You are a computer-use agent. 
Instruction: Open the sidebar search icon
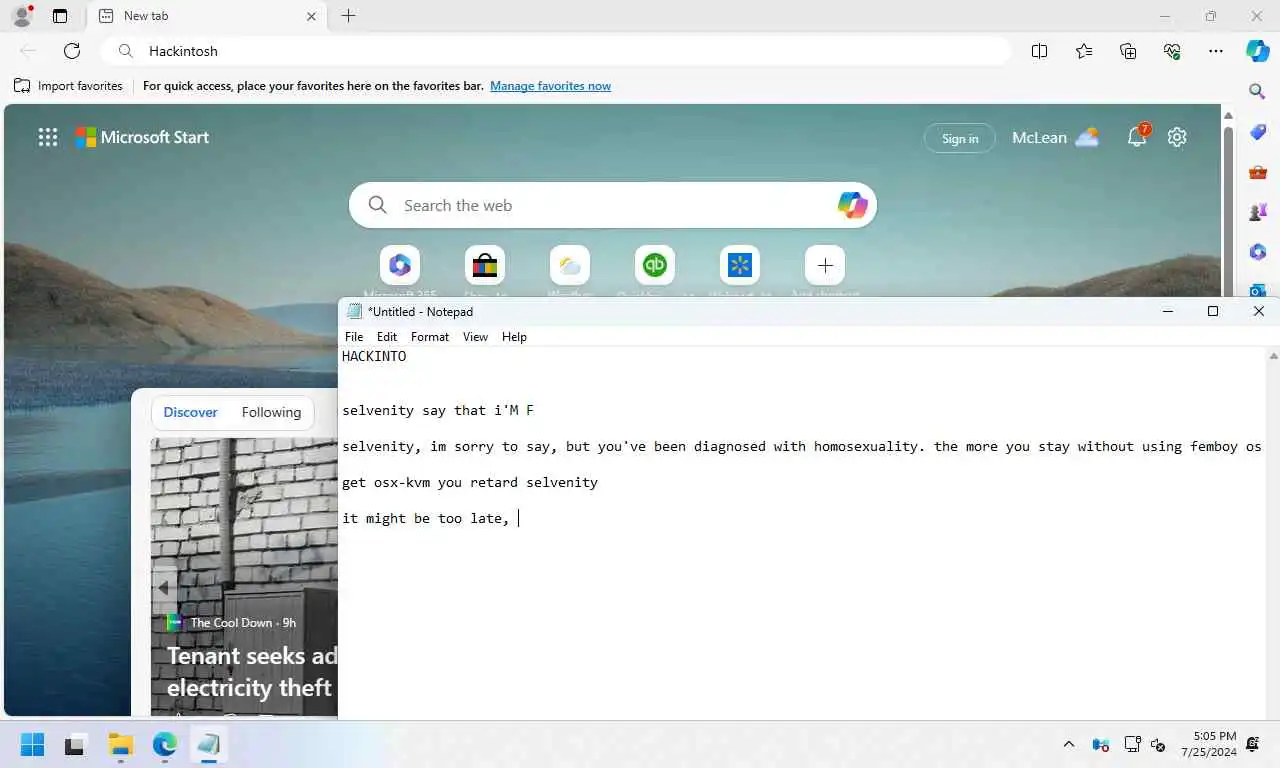(x=1257, y=92)
